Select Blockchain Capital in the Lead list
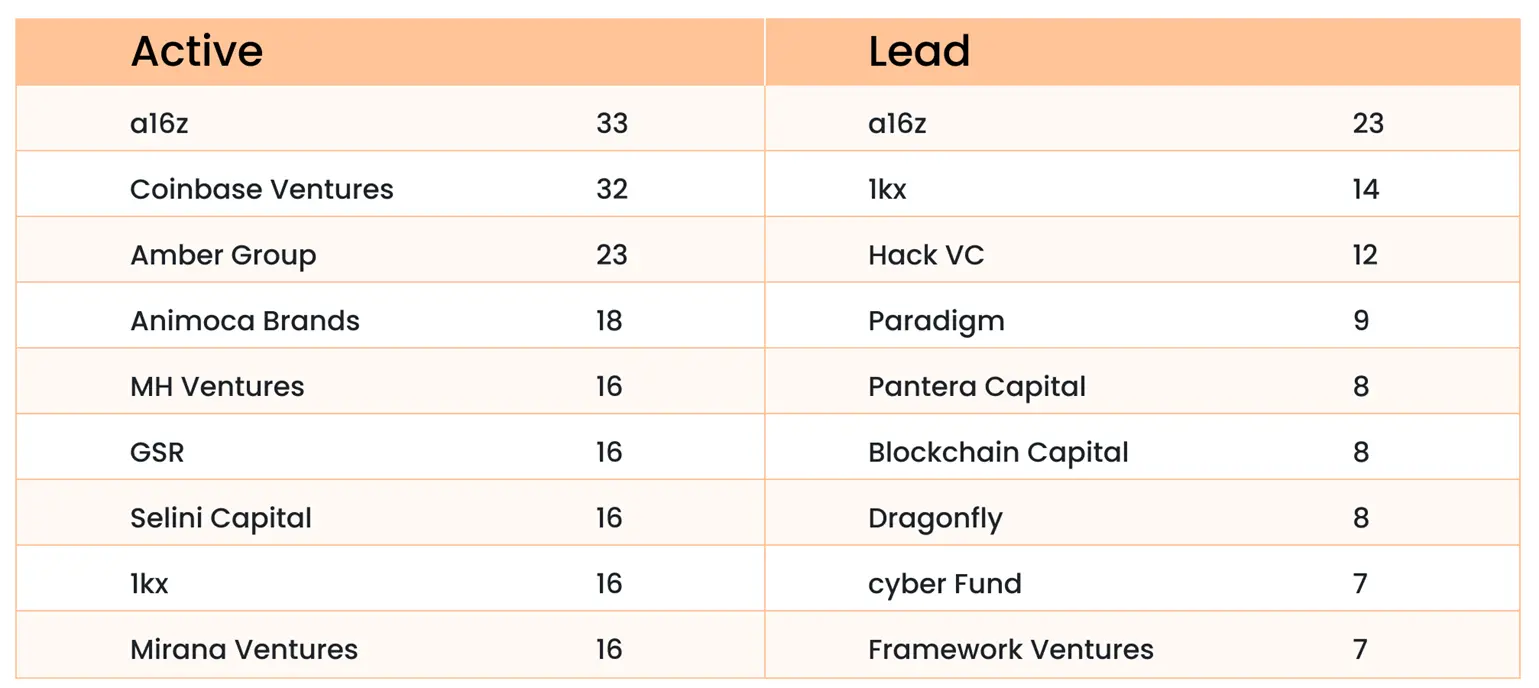The width and height of the screenshot is (1539, 688). (x=998, y=452)
